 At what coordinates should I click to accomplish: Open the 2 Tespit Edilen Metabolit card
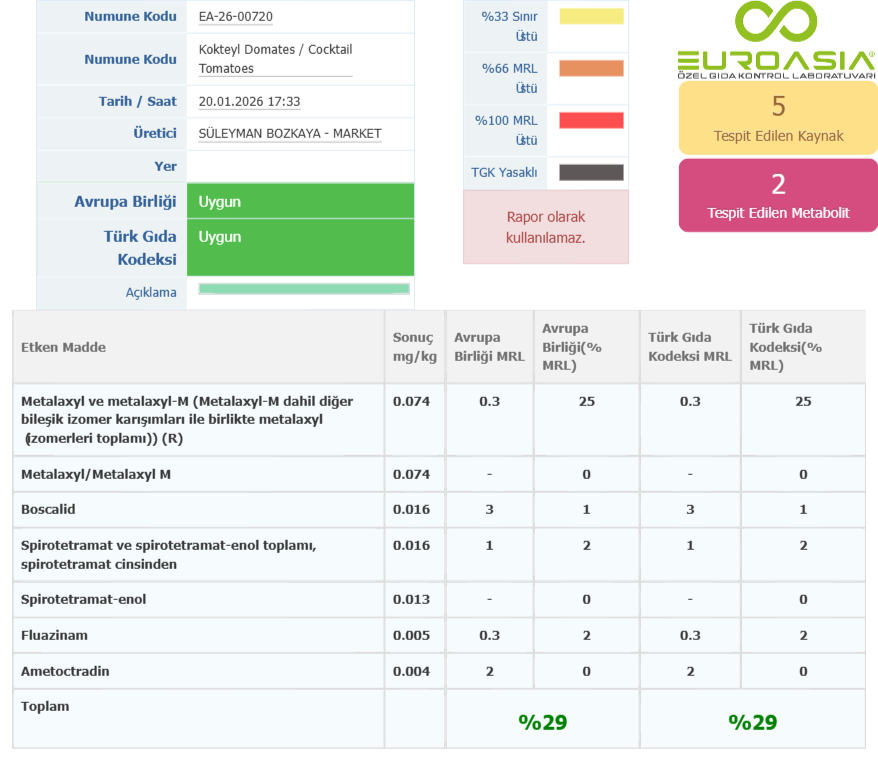tap(778, 195)
